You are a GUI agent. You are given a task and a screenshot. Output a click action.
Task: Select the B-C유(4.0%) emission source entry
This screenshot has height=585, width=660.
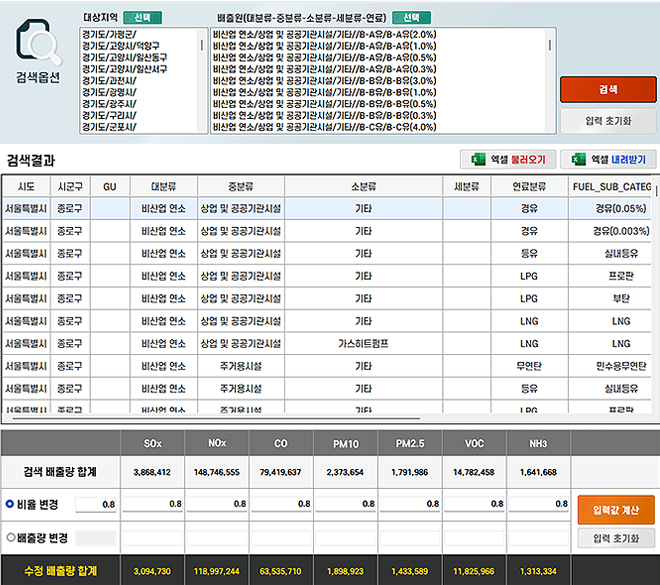[x=325, y=127]
